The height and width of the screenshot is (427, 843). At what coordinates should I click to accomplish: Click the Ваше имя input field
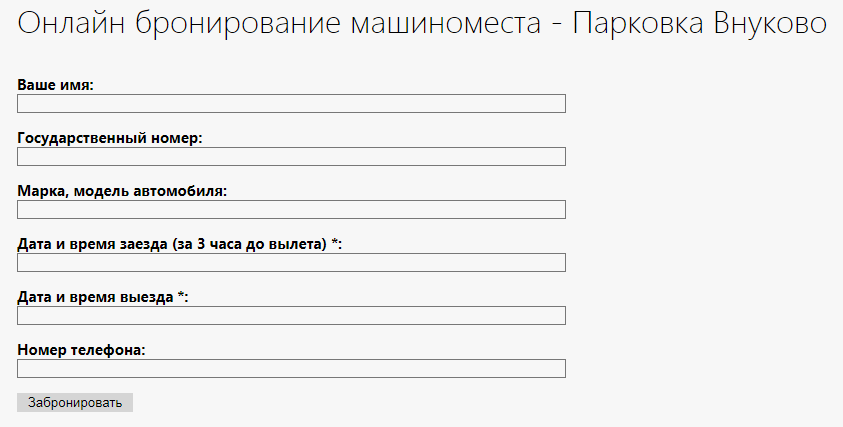291,104
